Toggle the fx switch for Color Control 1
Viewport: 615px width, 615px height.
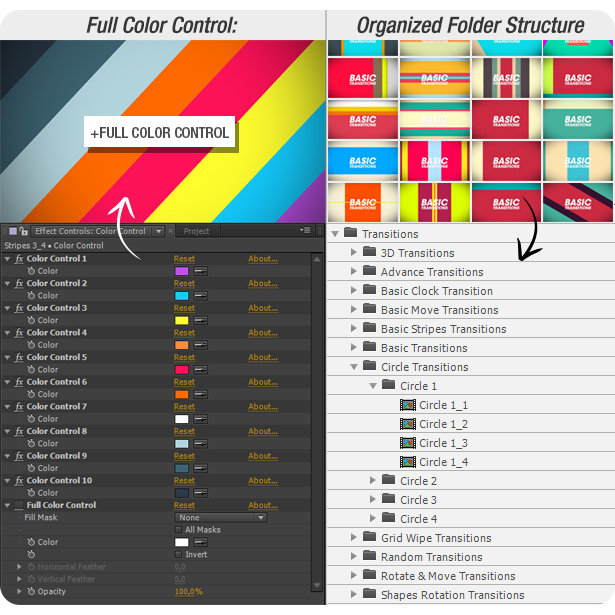(x=19, y=259)
